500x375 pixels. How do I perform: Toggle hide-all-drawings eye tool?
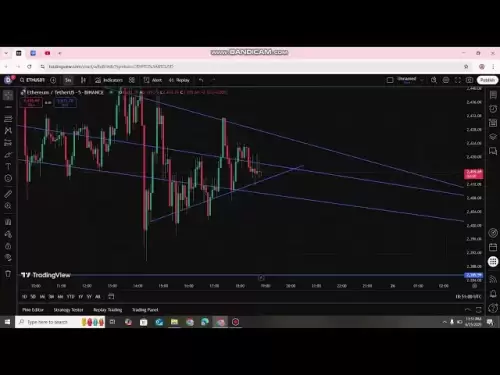[8, 258]
